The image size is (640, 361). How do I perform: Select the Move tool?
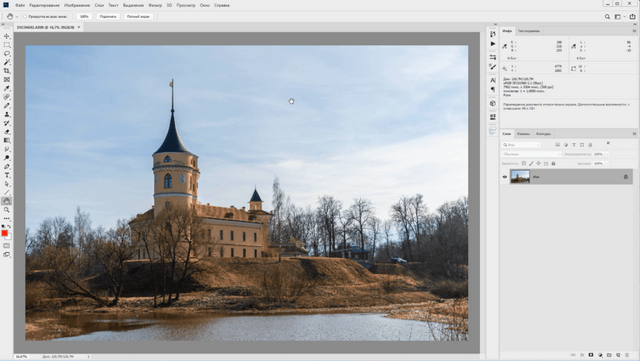[x=7, y=36]
